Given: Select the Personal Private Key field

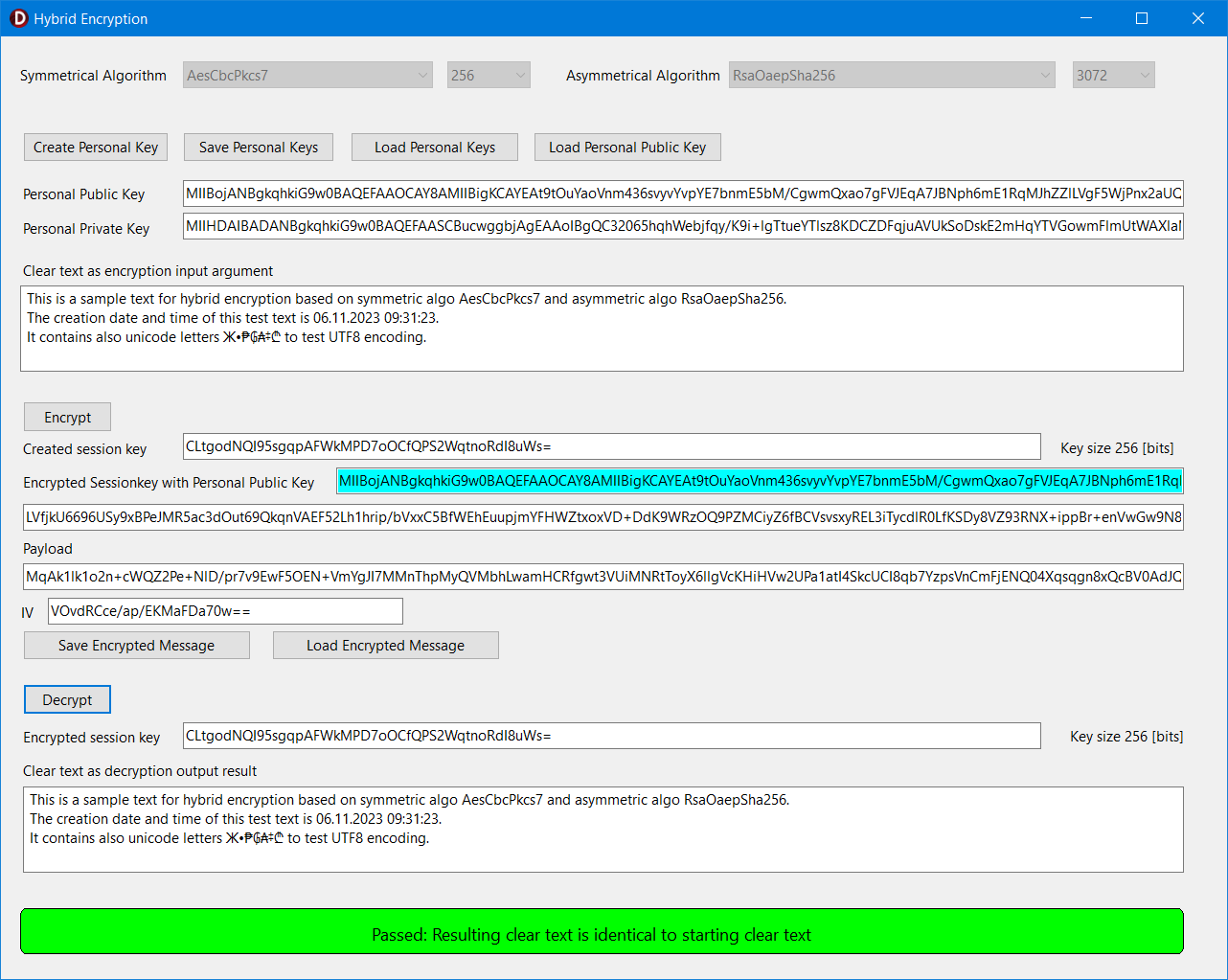Looking at the screenshot, I should pos(683,227).
